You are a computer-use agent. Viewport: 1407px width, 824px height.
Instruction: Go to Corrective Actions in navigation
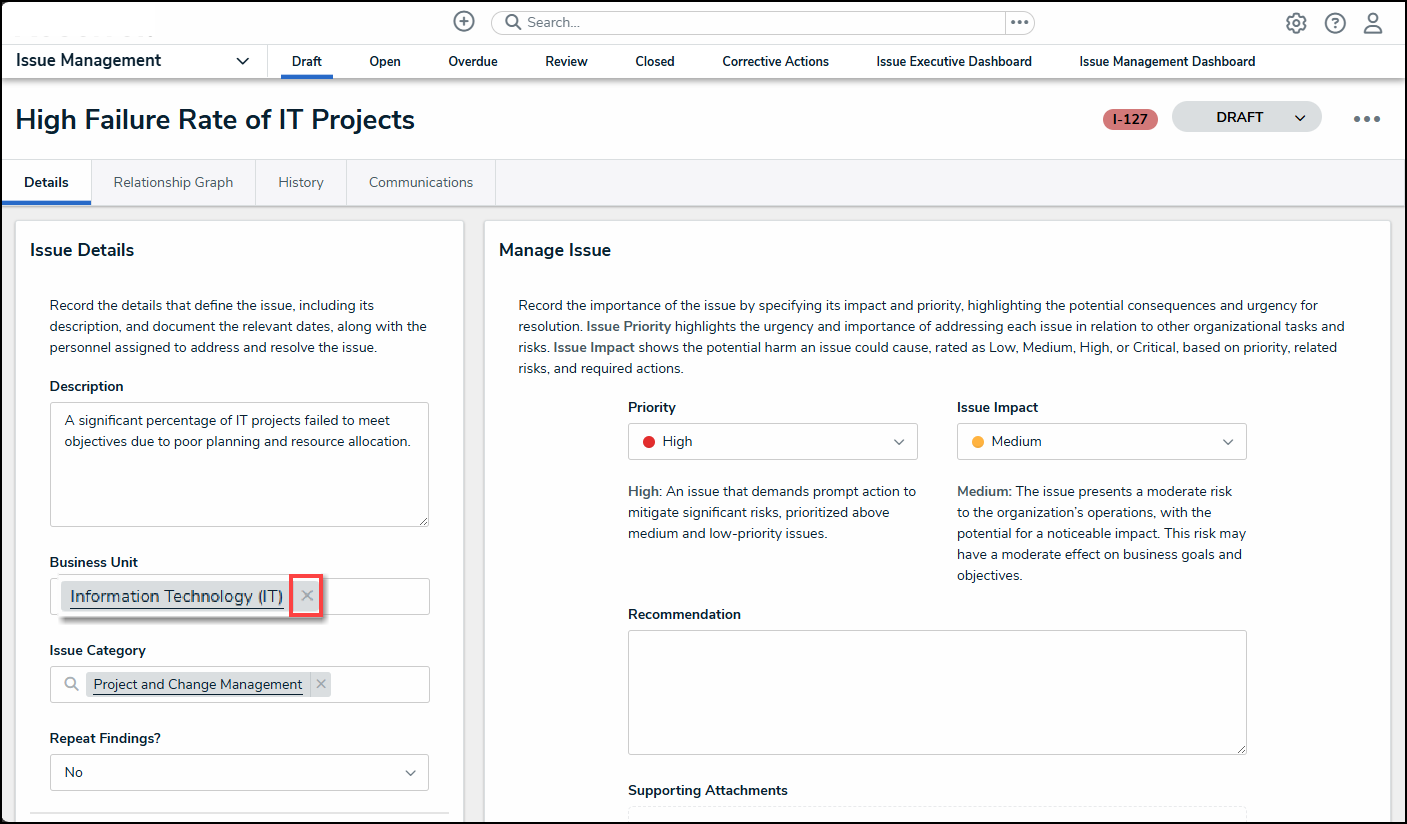click(x=775, y=61)
